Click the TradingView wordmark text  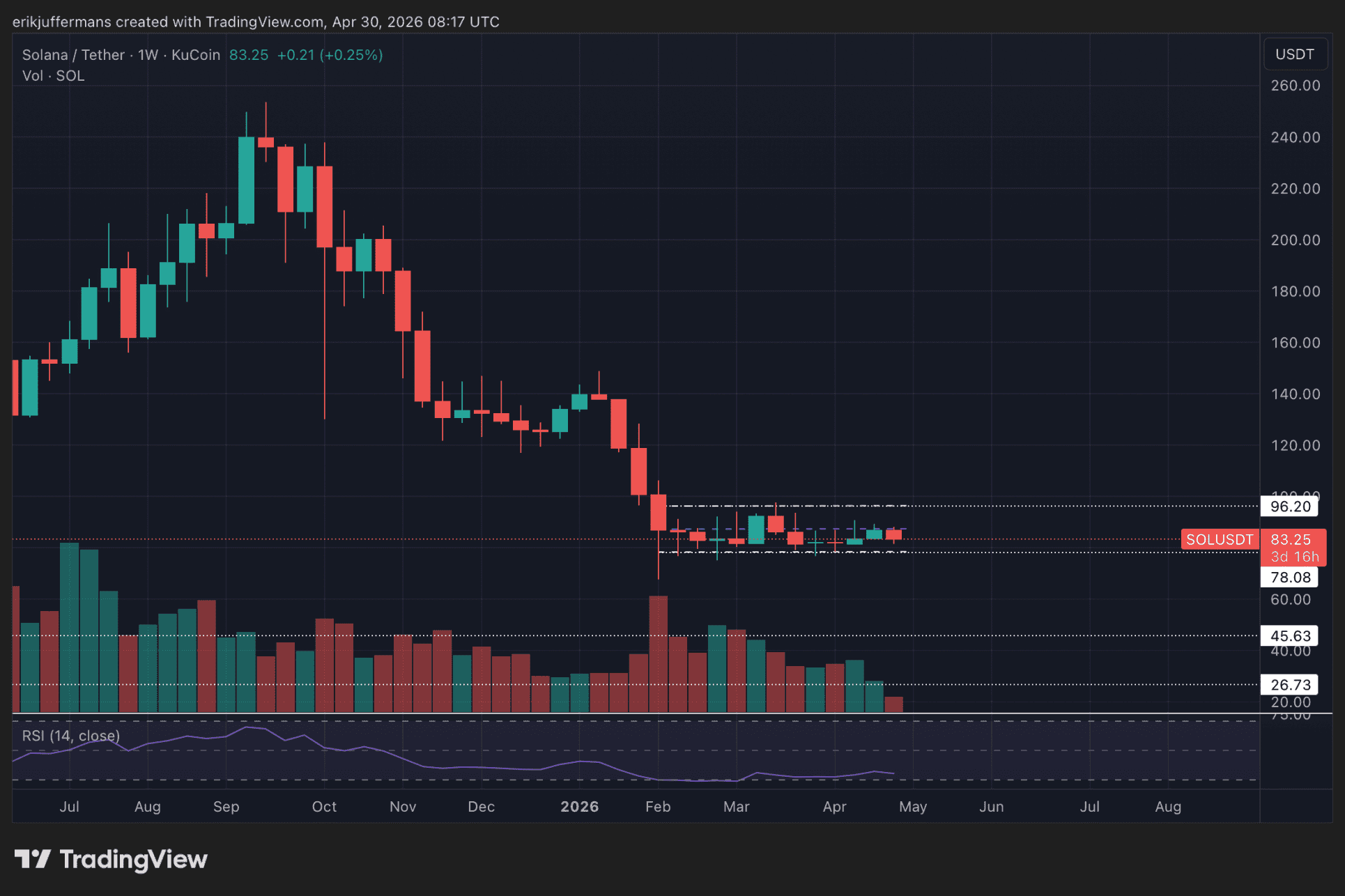pyautogui.click(x=133, y=859)
